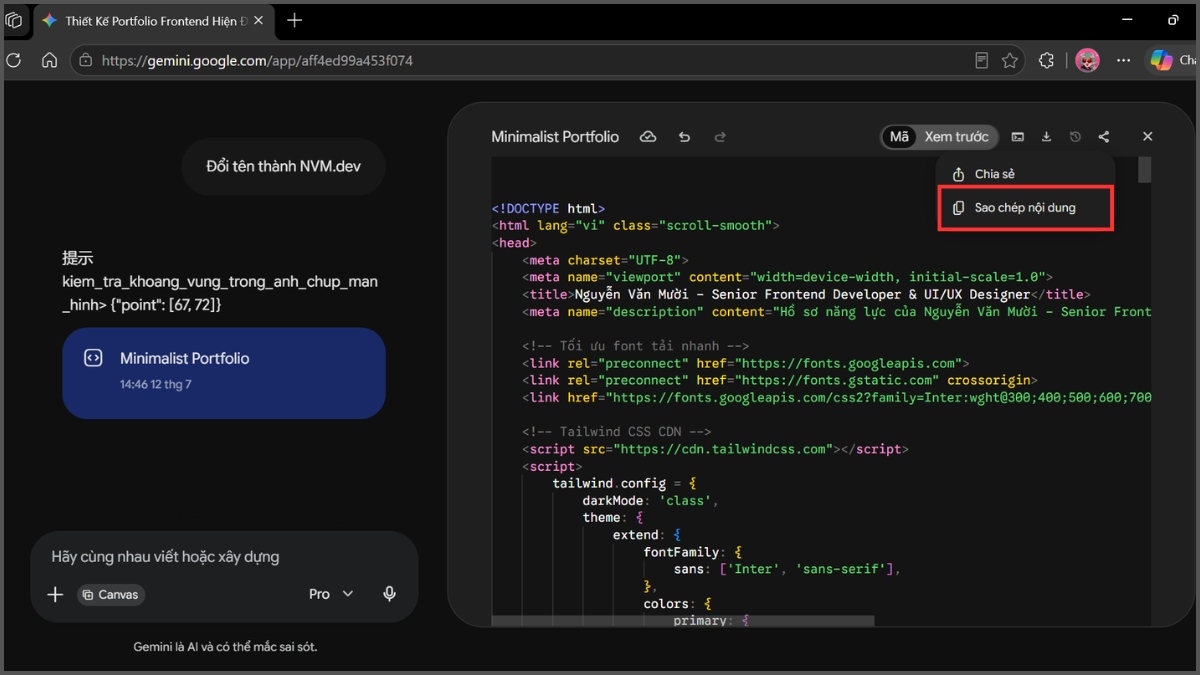
Task: Click the vertical code scrollbar thumb
Action: point(1144,170)
